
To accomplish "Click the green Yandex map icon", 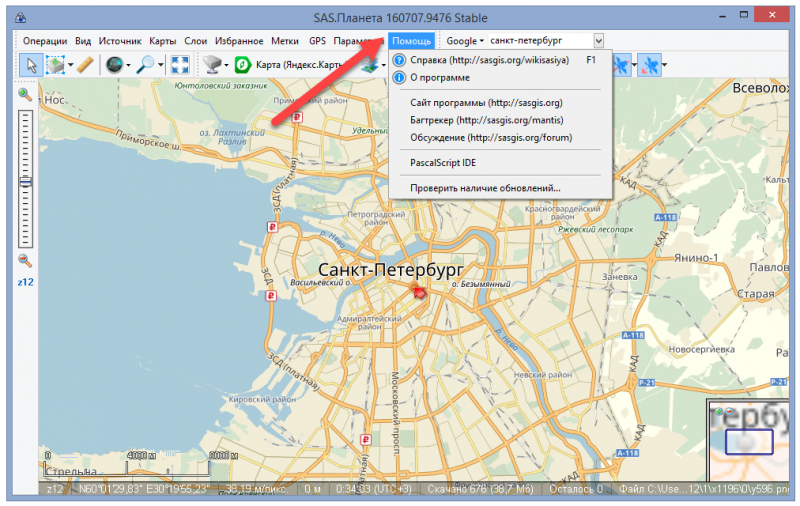I will (242, 65).
